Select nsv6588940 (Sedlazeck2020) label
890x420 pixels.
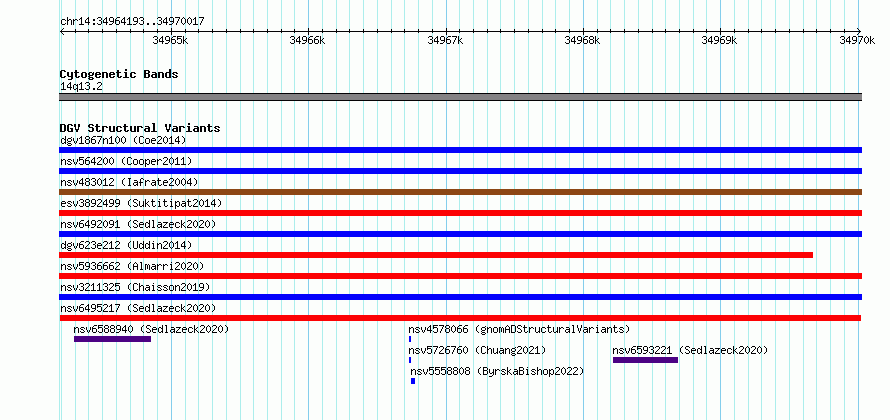151,329
